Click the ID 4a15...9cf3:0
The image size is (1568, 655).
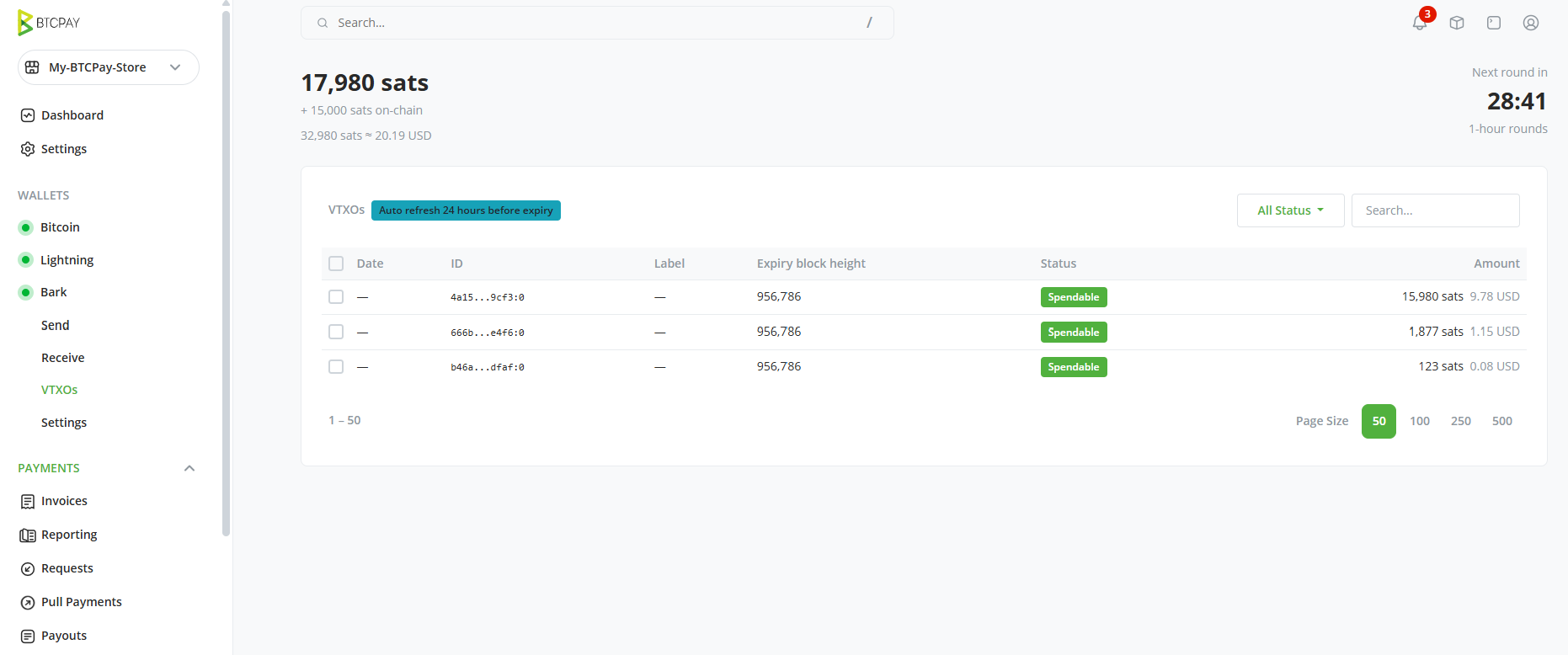pyautogui.click(x=488, y=297)
